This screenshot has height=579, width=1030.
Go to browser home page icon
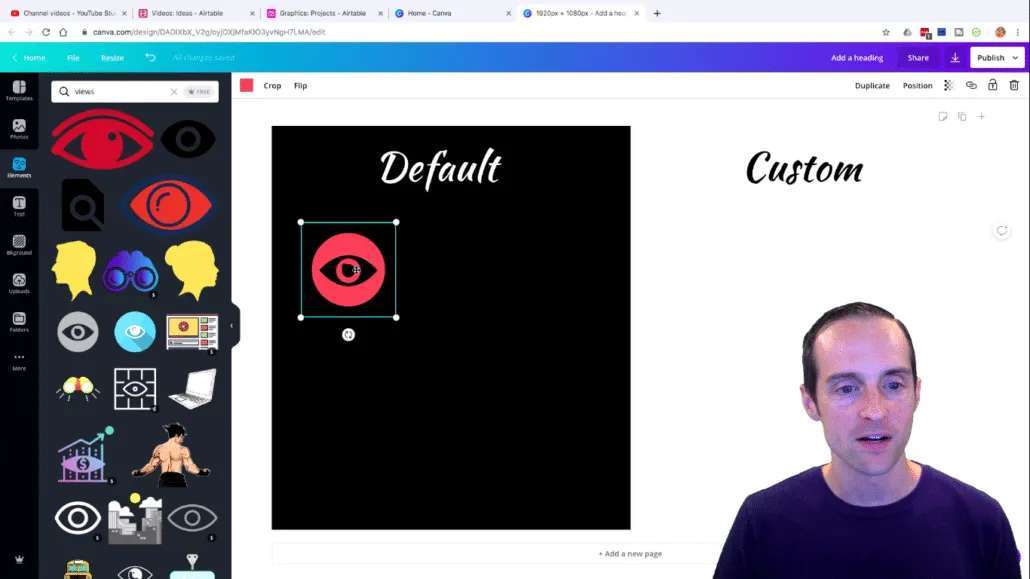click(x=63, y=32)
